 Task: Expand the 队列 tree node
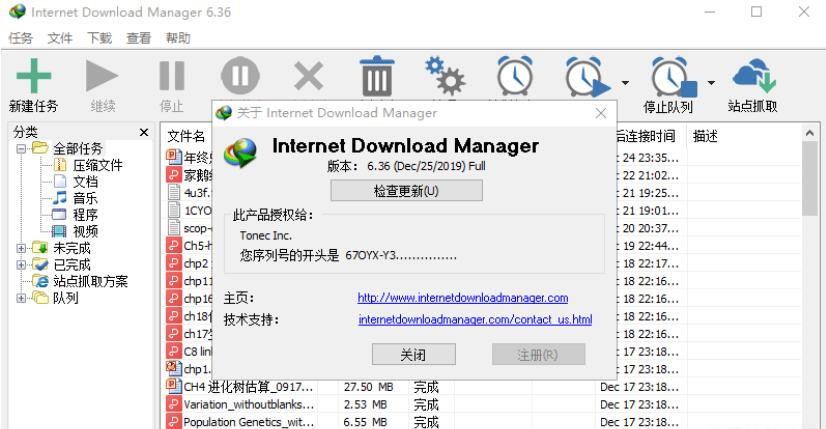coord(21,298)
